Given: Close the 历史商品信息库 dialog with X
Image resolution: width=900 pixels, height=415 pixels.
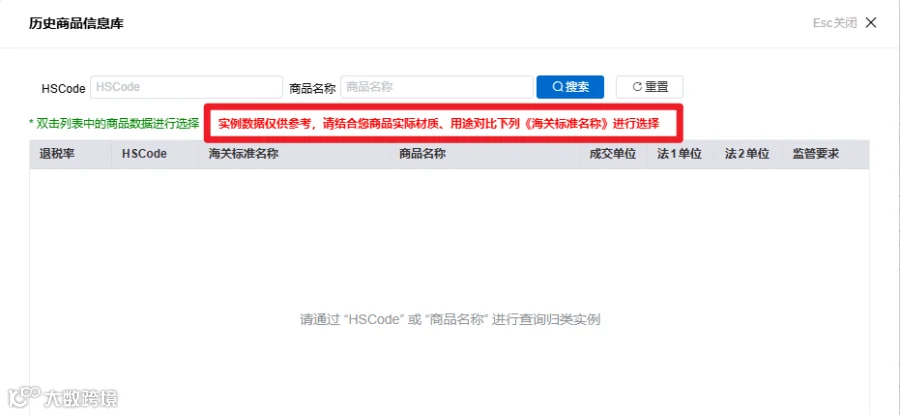Looking at the screenshot, I should tap(871, 23).
